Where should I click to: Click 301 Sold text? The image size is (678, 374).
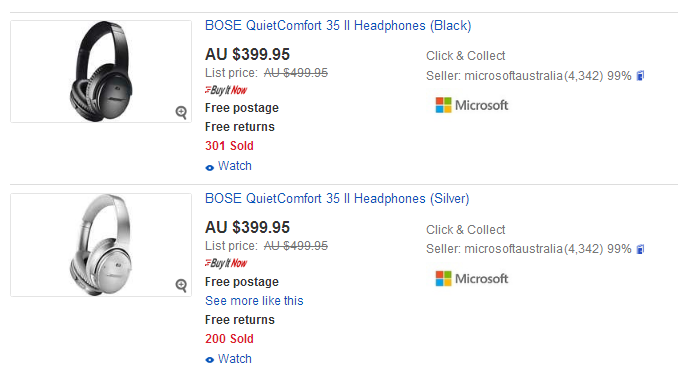tap(229, 146)
